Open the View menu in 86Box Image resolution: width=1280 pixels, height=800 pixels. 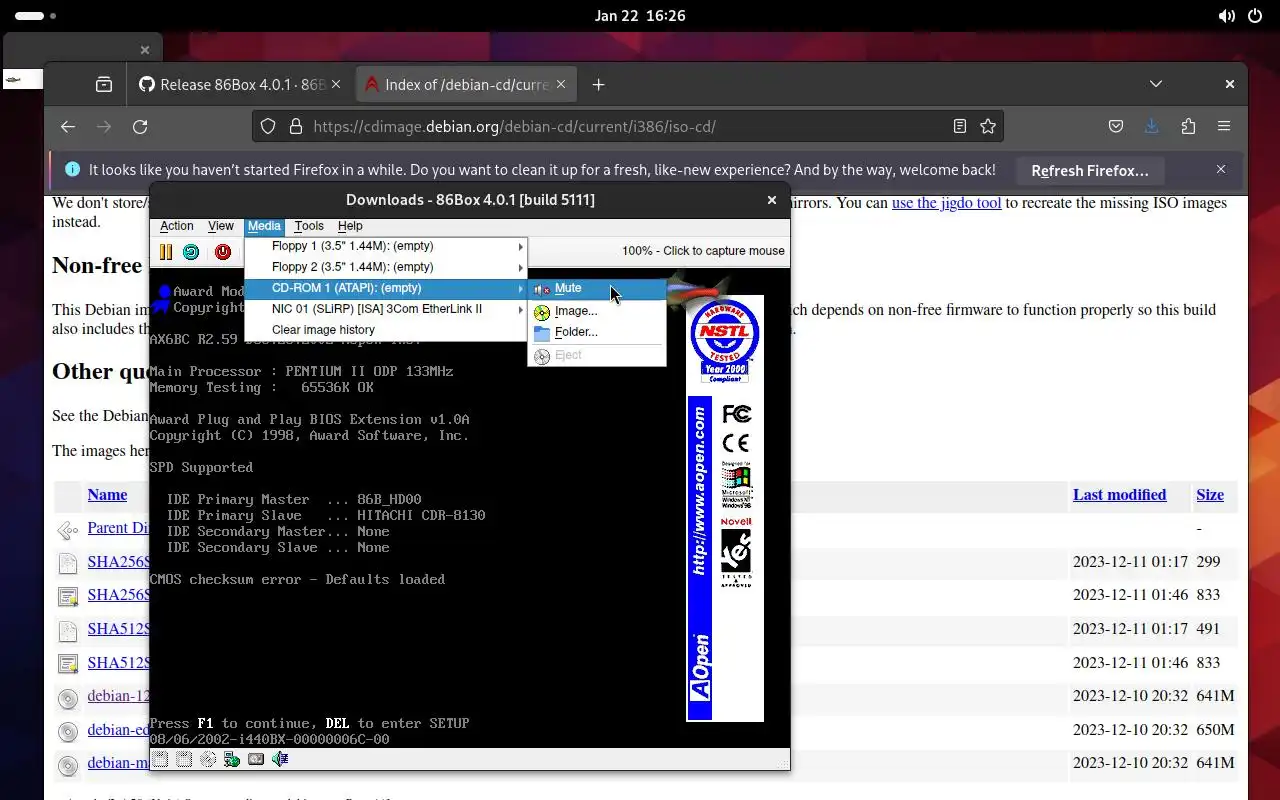221,226
